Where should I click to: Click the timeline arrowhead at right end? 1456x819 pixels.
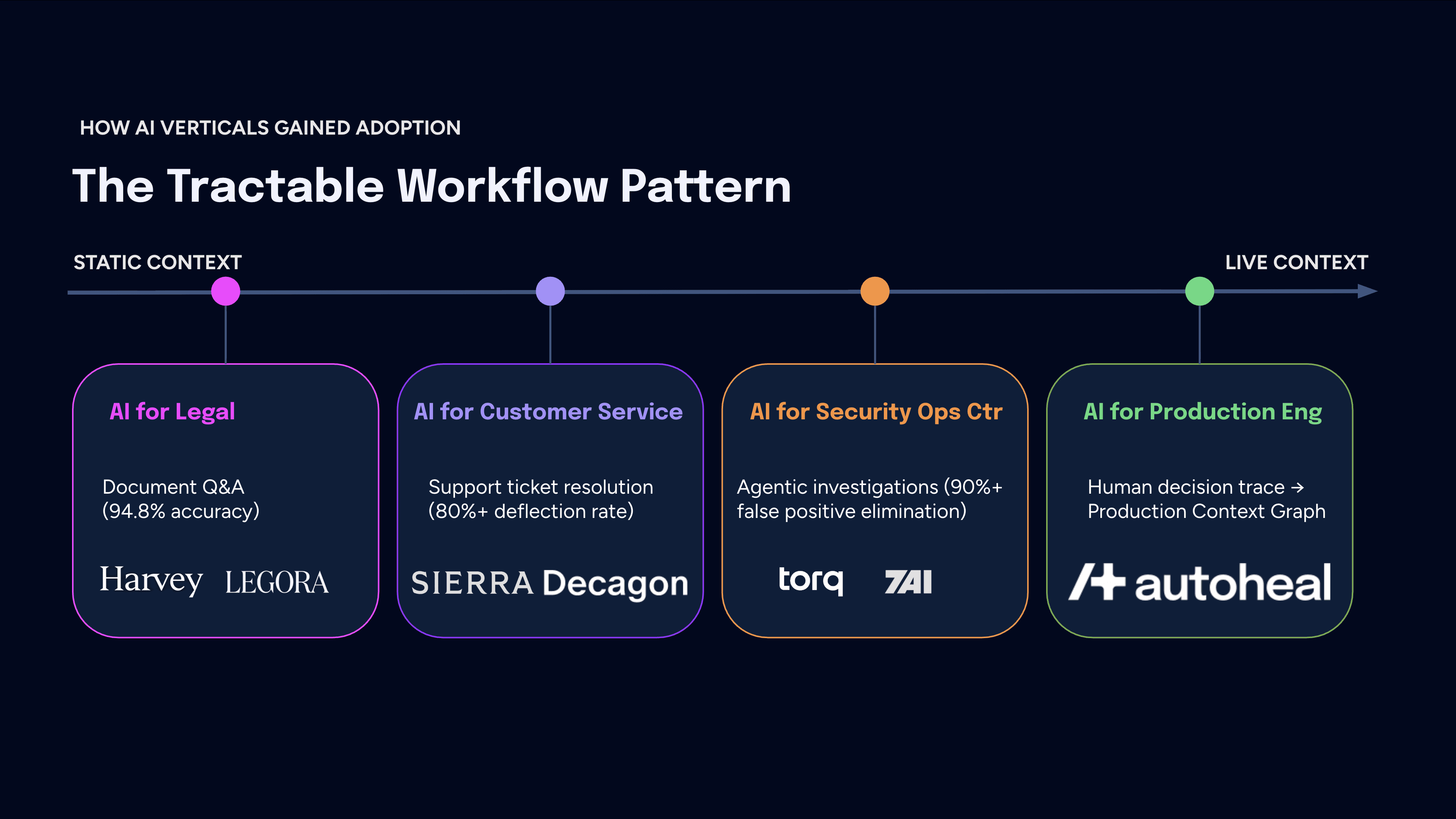[x=1367, y=292]
